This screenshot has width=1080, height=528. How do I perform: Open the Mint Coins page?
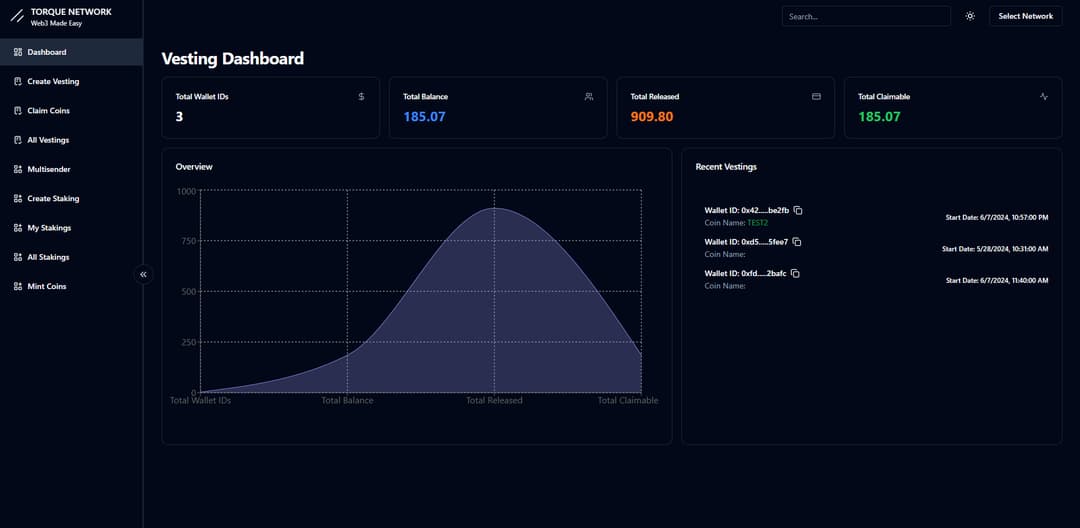point(46,286)
